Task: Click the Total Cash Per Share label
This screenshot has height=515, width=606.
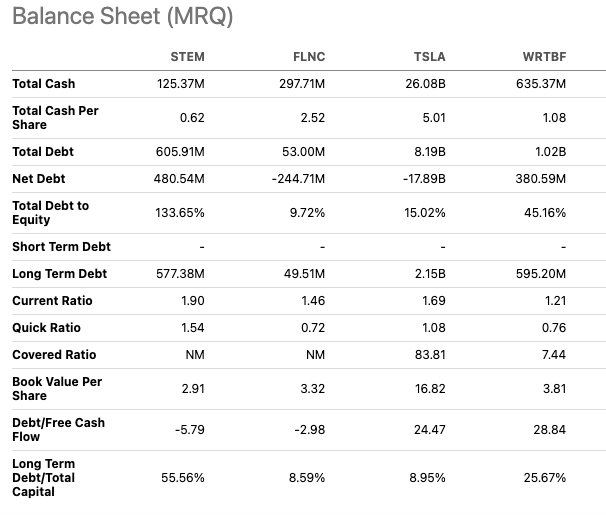Action: (55, 118)
